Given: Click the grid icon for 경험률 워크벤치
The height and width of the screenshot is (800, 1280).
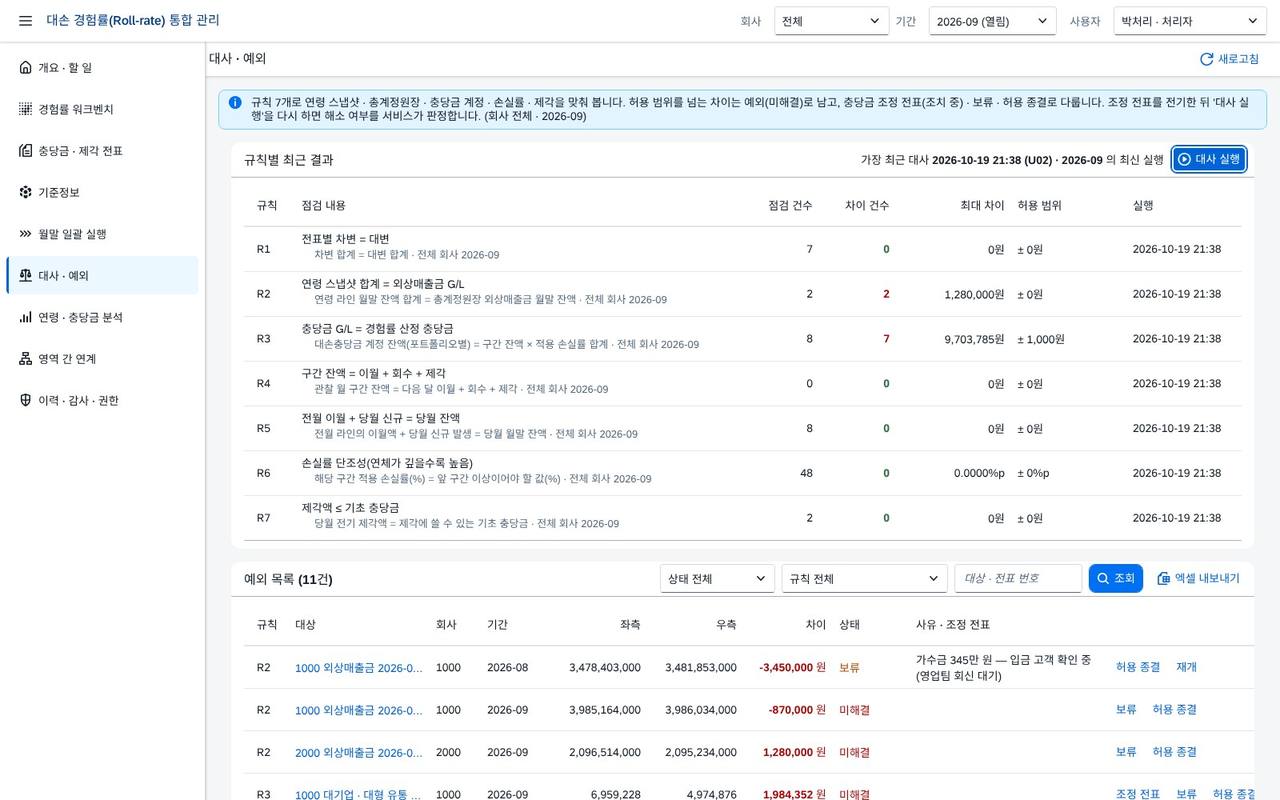Looking at the screenshot, I should point(25,109).
